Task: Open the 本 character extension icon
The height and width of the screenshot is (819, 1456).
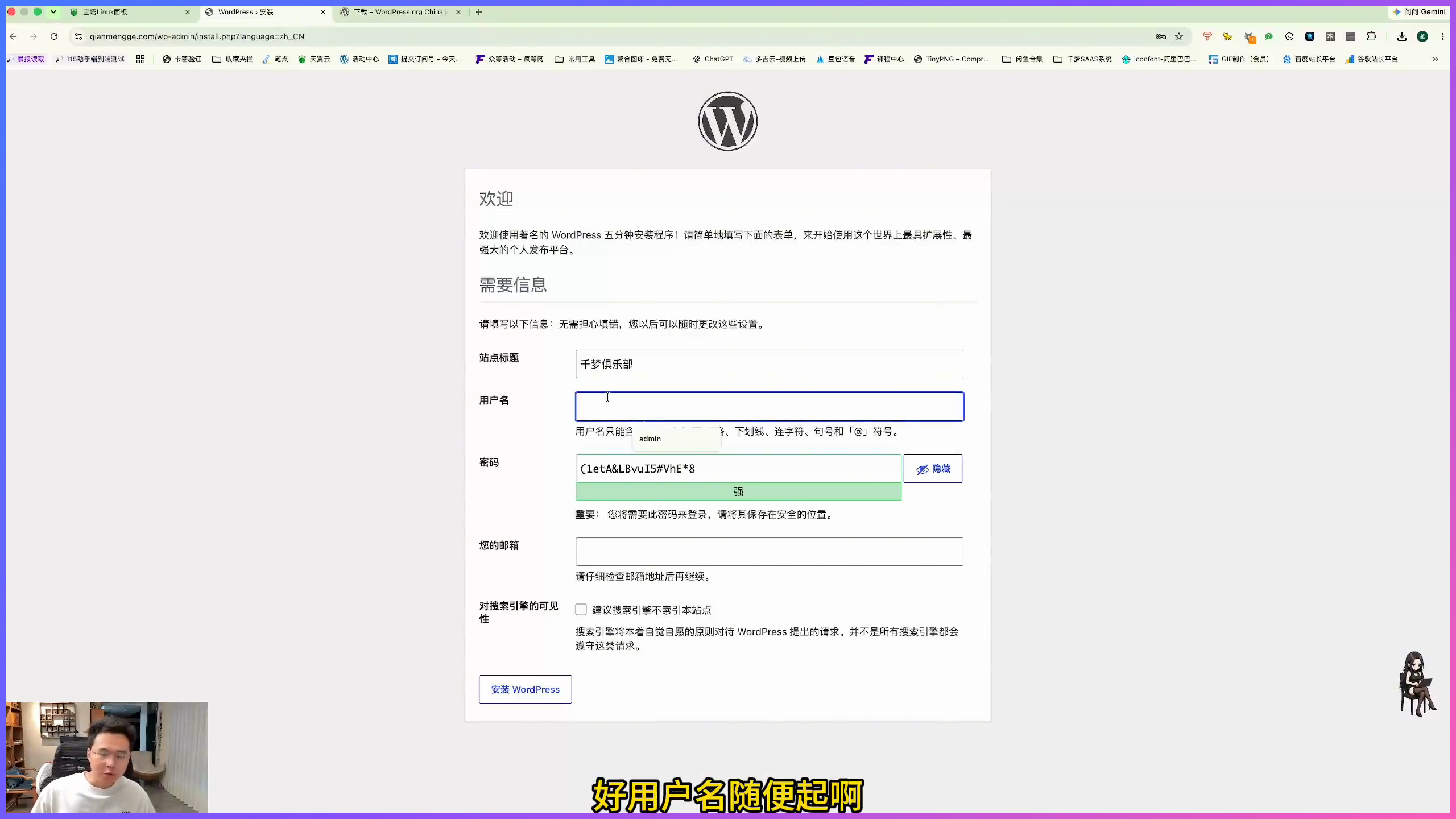Action: pyautogui.click(x=1330, y=36)
